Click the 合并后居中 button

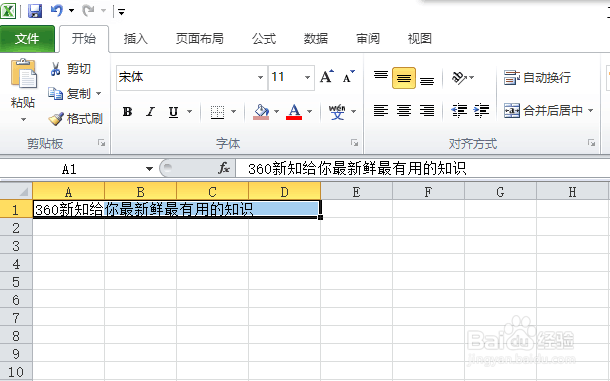(543, 111)
